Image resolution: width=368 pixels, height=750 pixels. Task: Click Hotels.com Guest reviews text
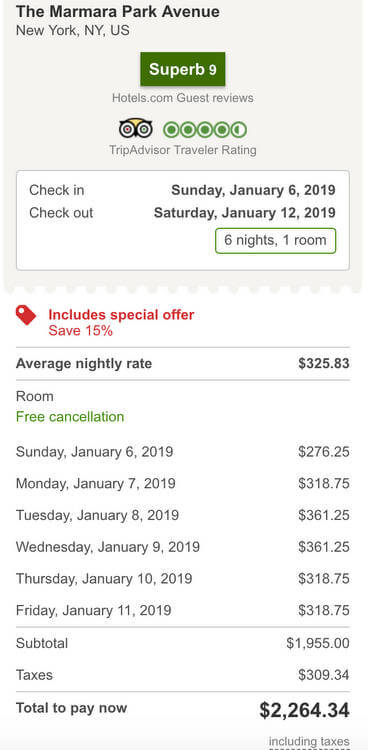coord(183,98)
